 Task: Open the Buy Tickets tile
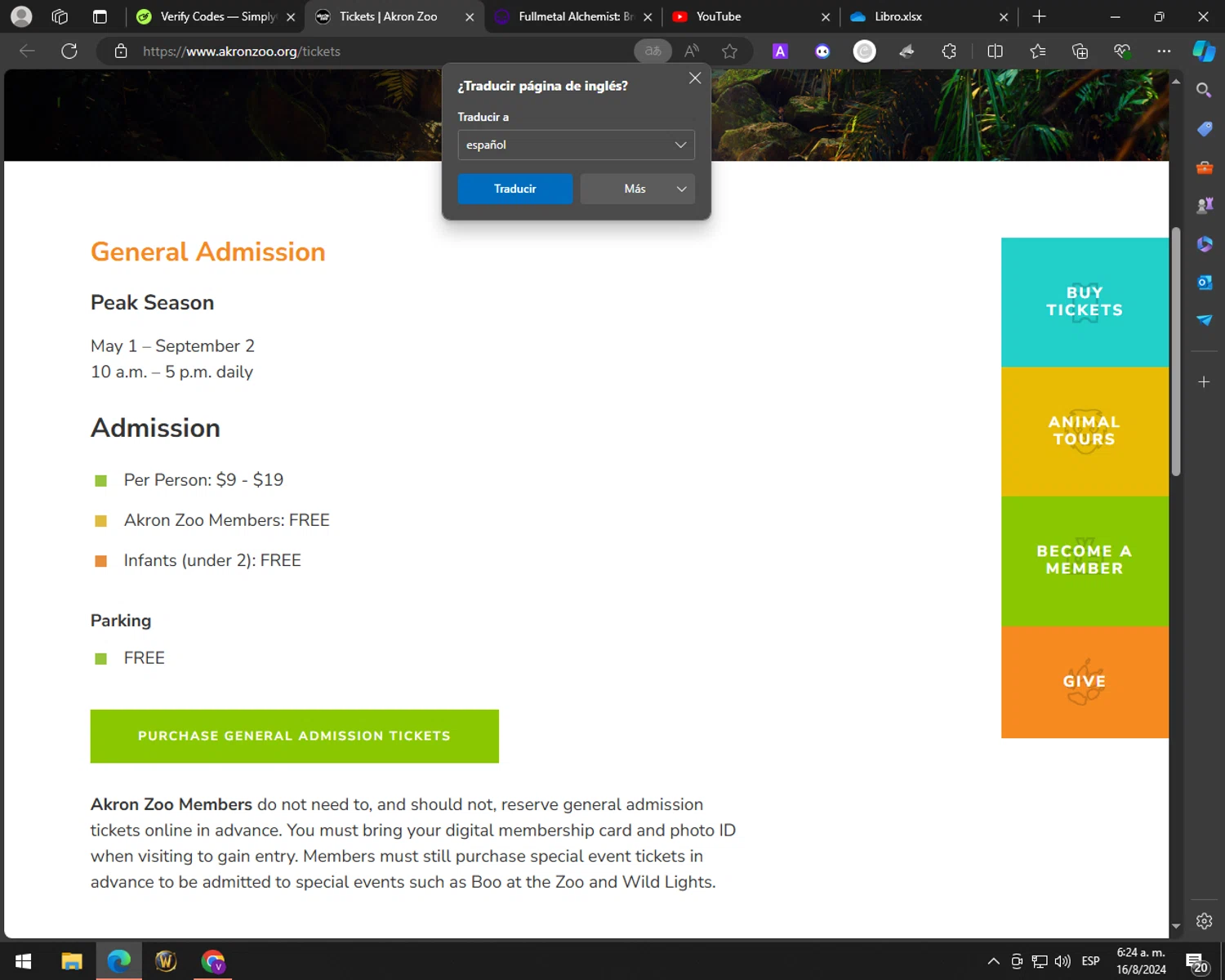click(1085, 302)
